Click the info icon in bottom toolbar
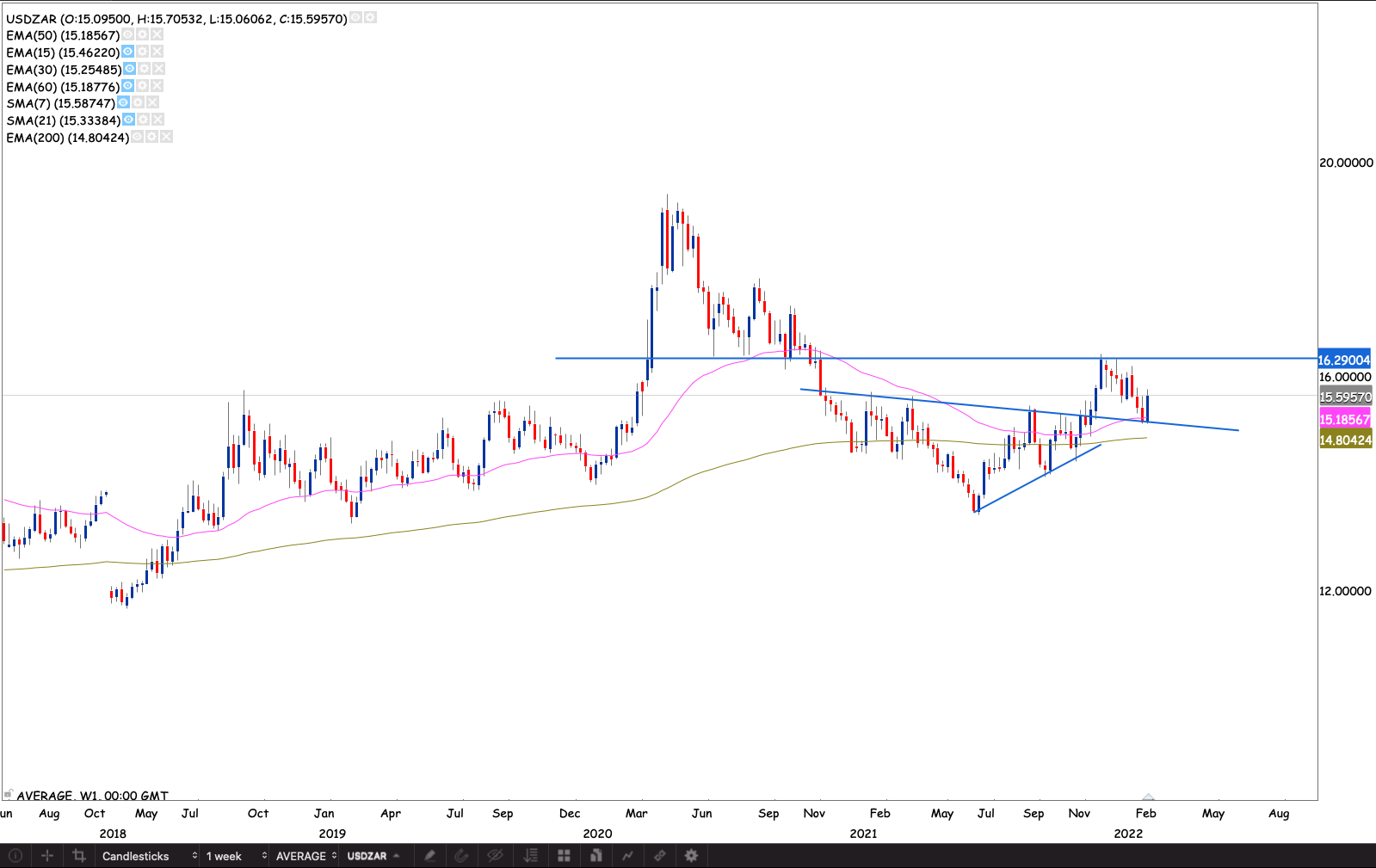 click(x=15, y=856)
